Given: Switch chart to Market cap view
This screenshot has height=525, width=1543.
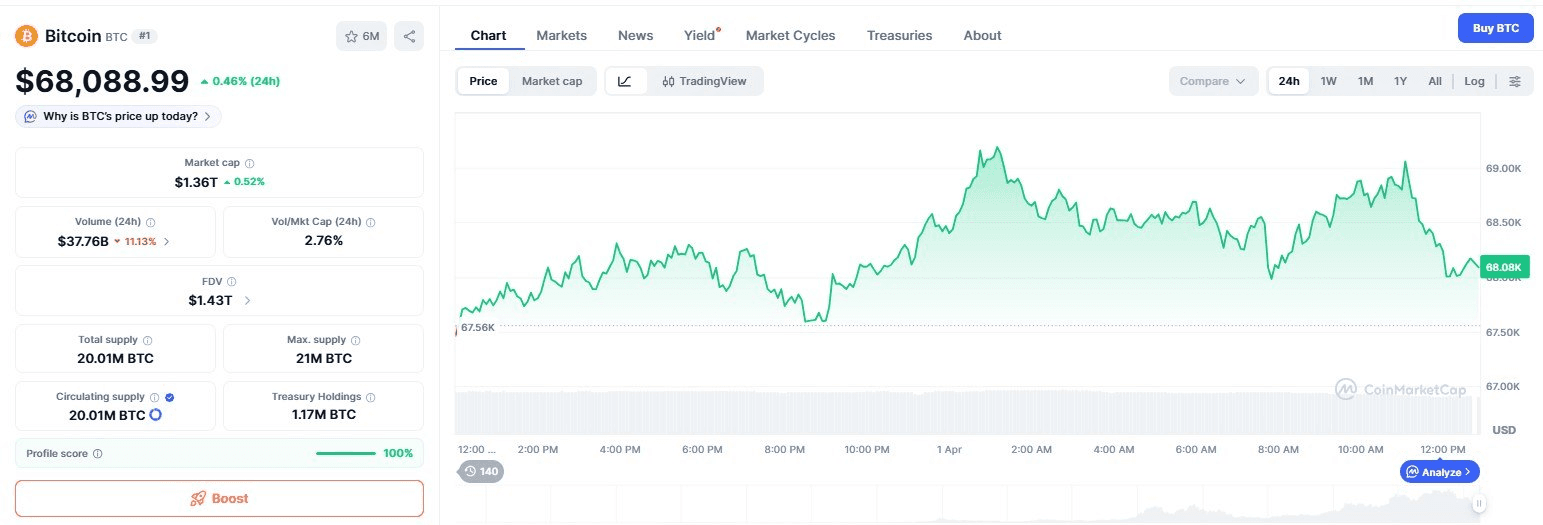Looking at the screenshot, I should [551, 81].
